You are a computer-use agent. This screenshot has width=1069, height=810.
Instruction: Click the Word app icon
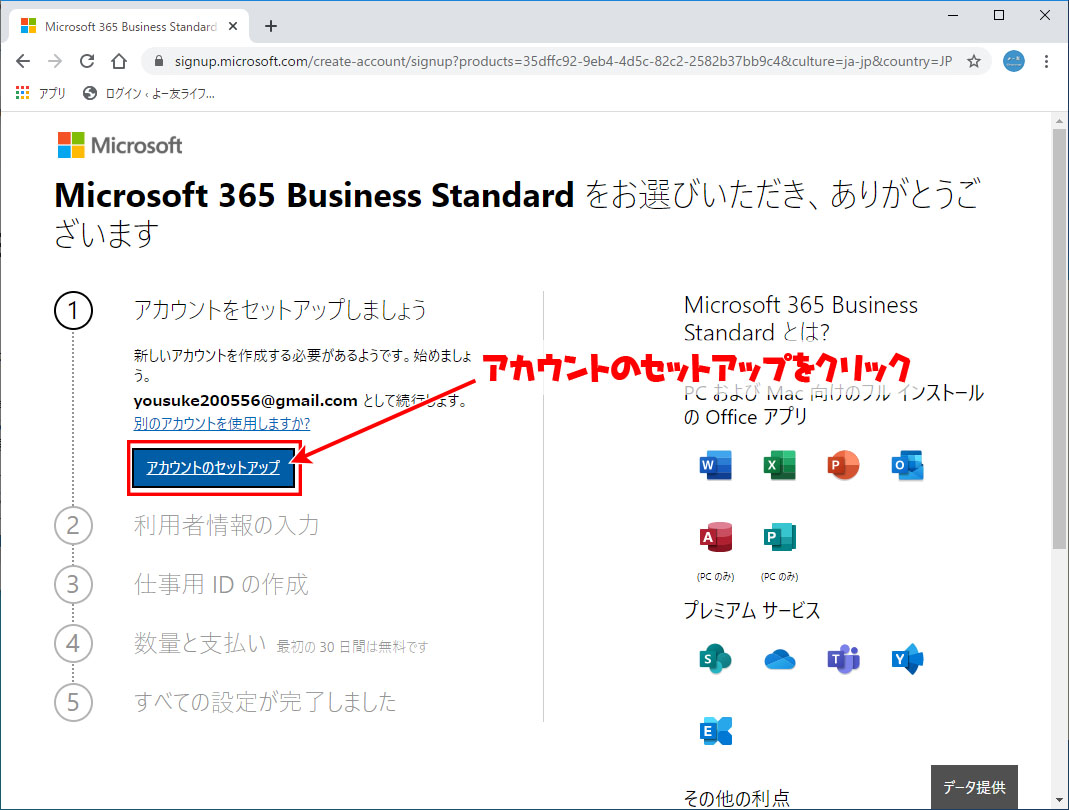[715, 466]
